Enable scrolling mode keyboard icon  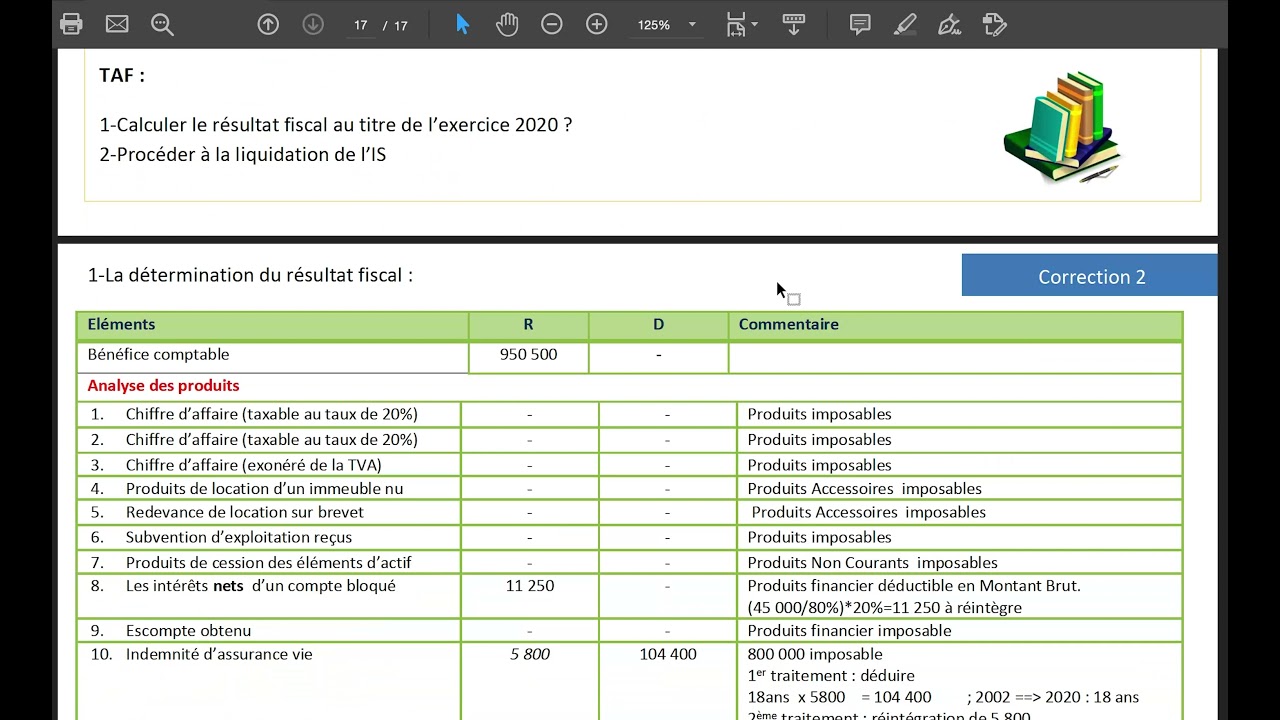[794, 24]
